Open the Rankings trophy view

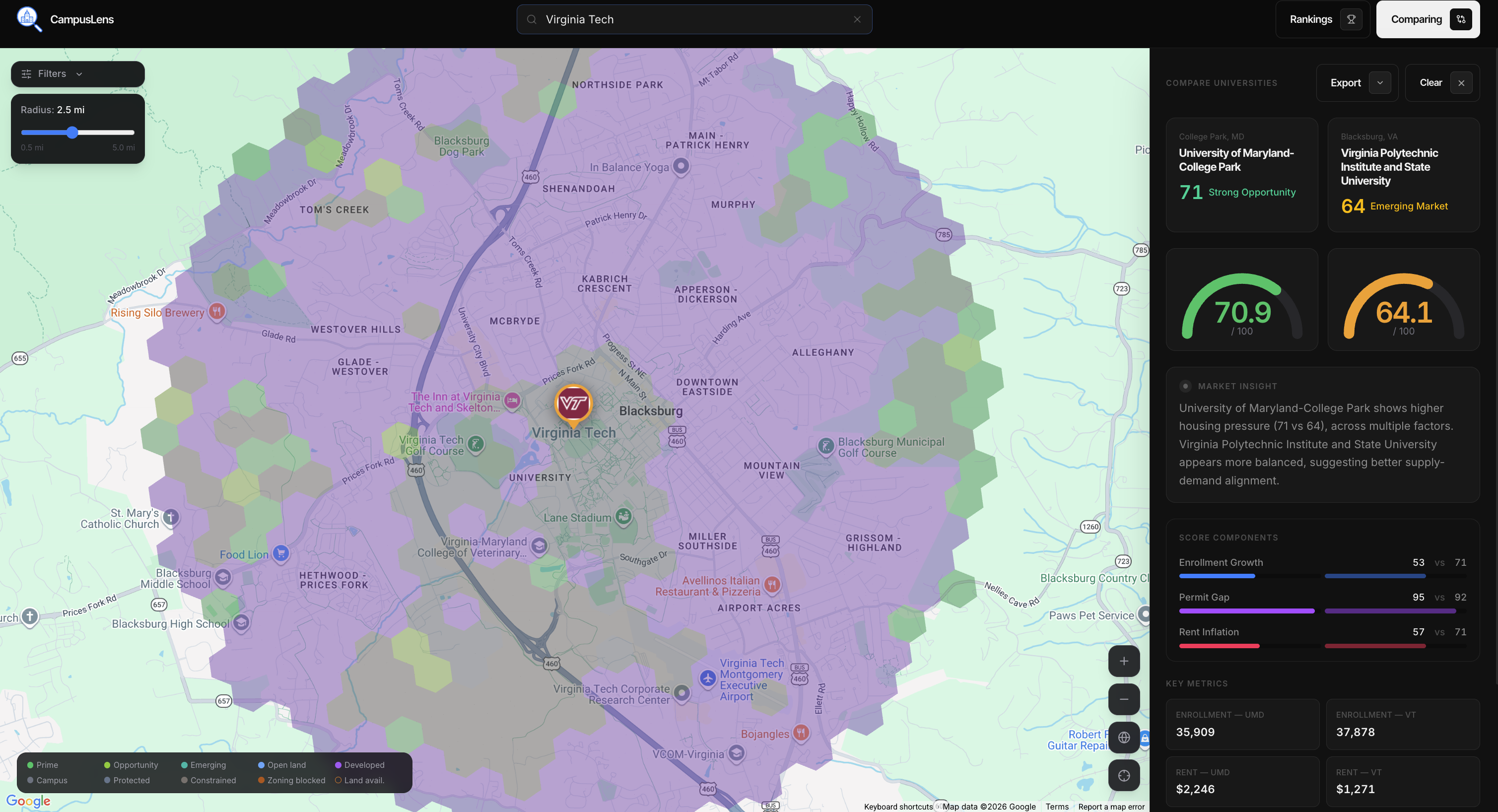[x=1322, y=19]
